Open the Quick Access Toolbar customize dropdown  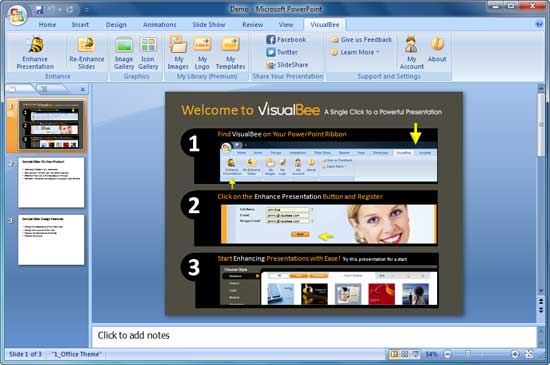pos(86,10)
